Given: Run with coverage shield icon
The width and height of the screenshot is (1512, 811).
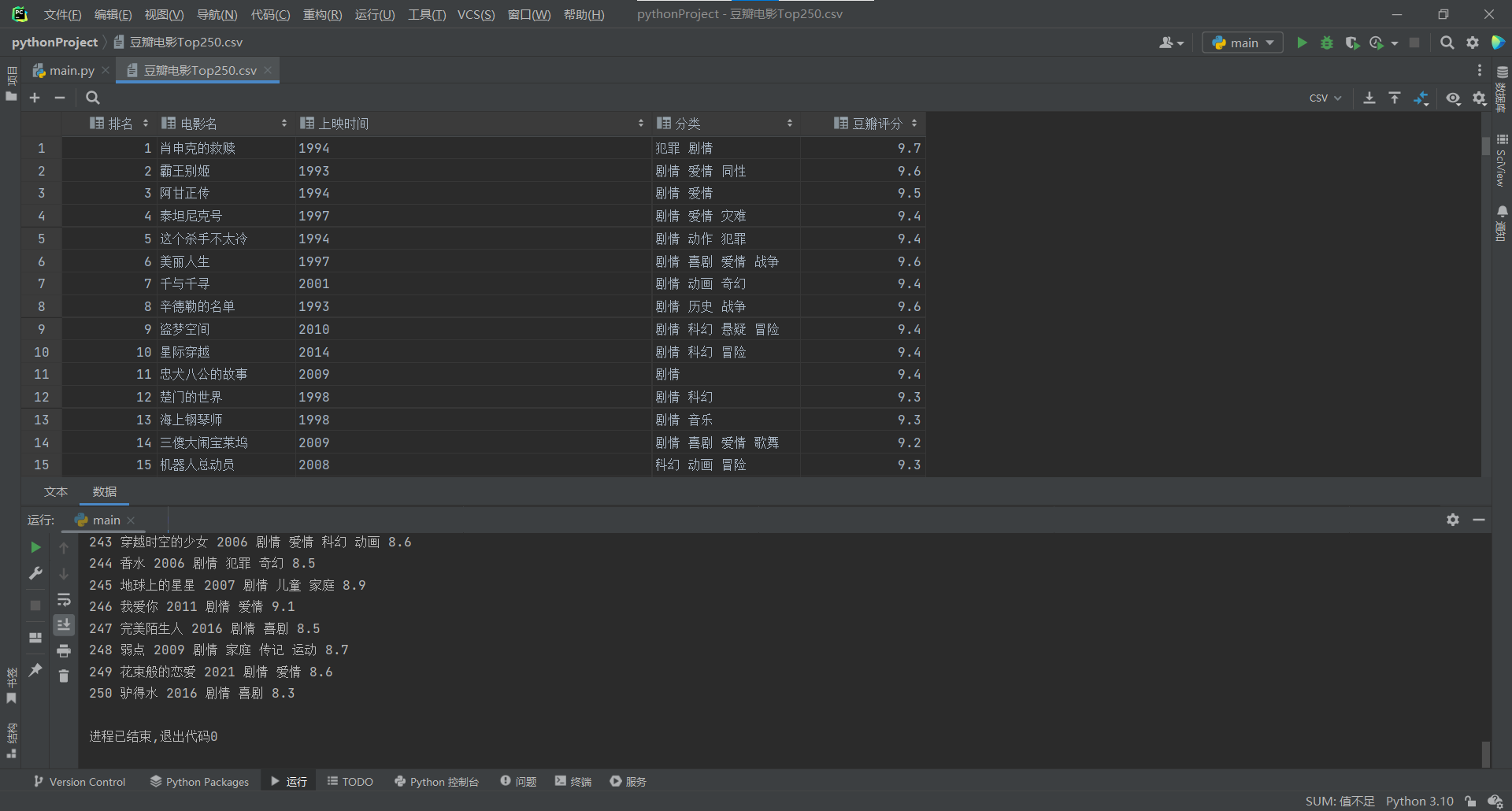Looking at the screenshot, I should click(x=1352, y=43).
